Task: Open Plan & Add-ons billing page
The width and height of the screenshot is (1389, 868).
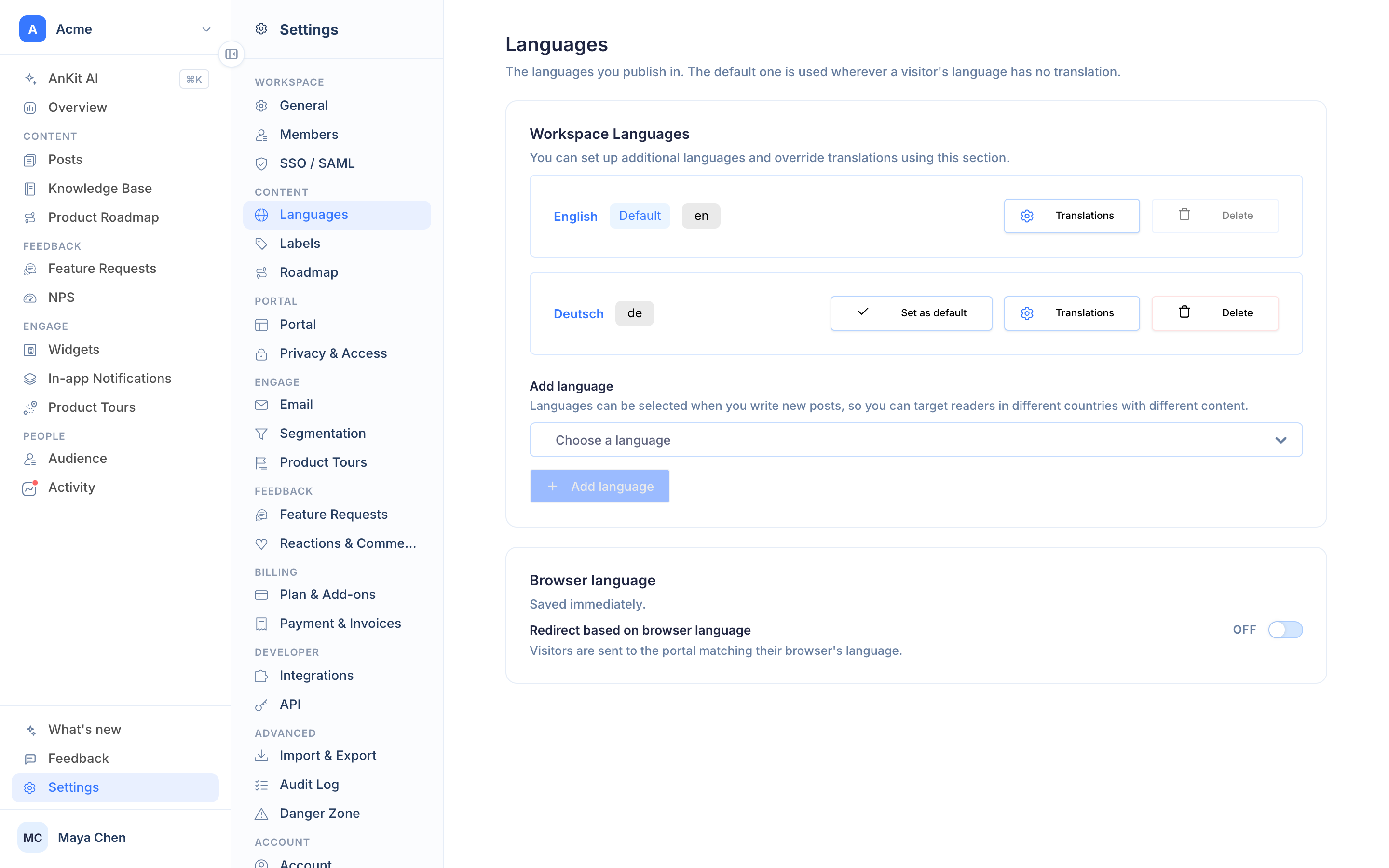Action: [337, 595]
